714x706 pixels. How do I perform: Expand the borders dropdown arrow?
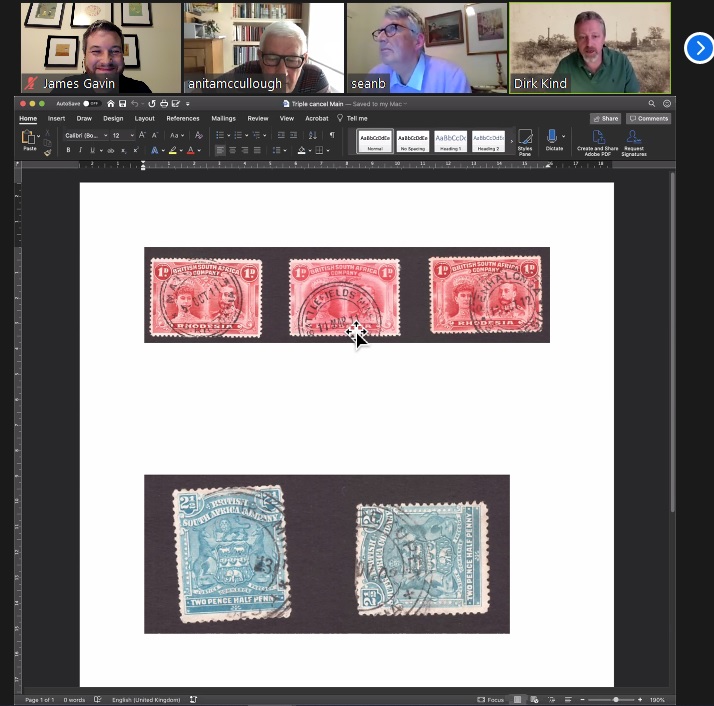tap(328, 150)
